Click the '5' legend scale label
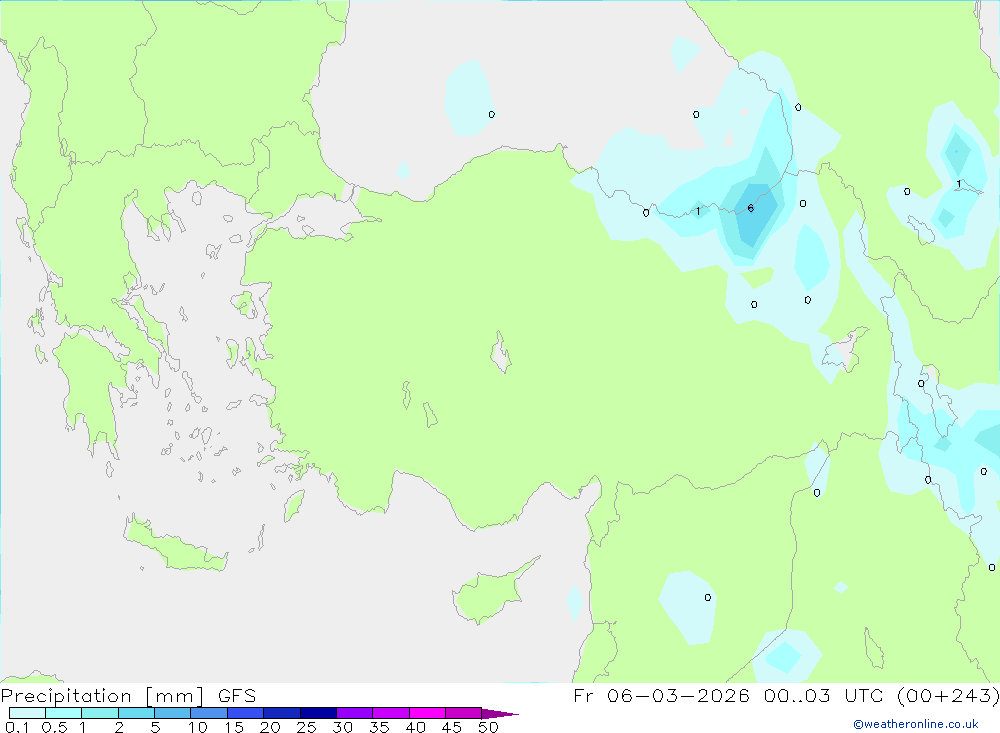Viewport: 1000px width, 733px height. pyautogui.click(x=155, y=727)
